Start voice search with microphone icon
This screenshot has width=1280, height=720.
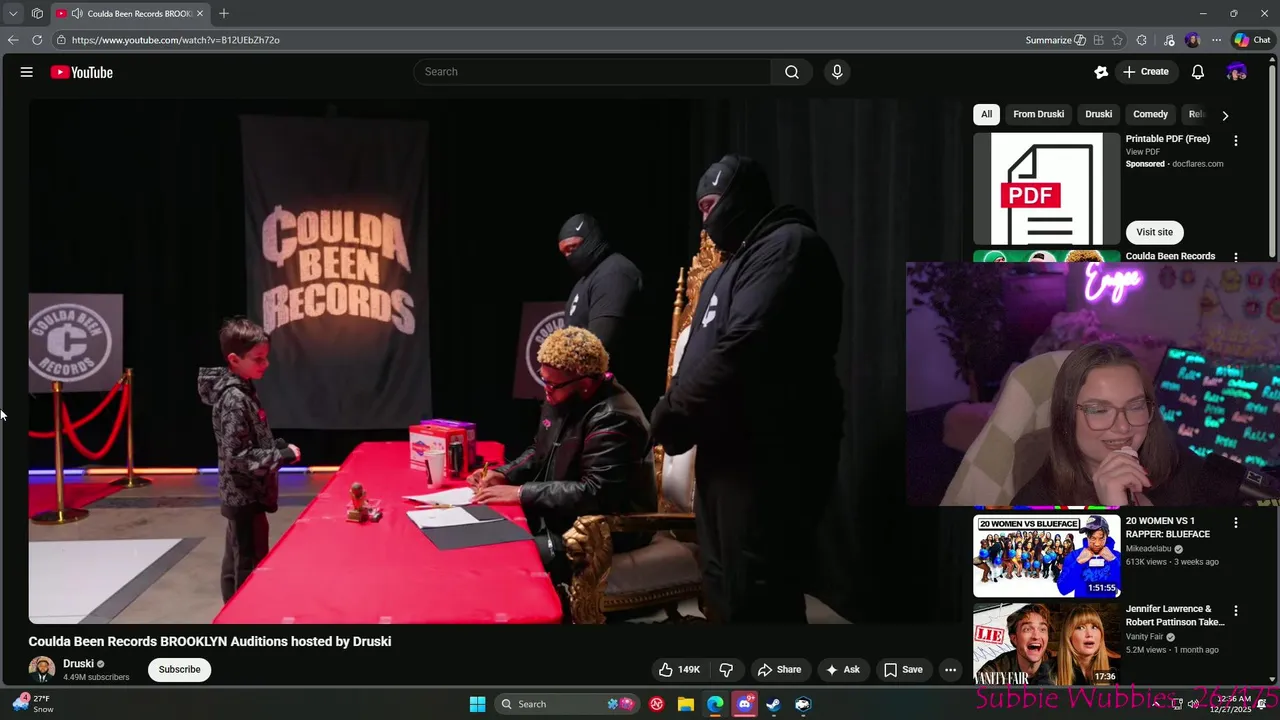coord(837,72)
